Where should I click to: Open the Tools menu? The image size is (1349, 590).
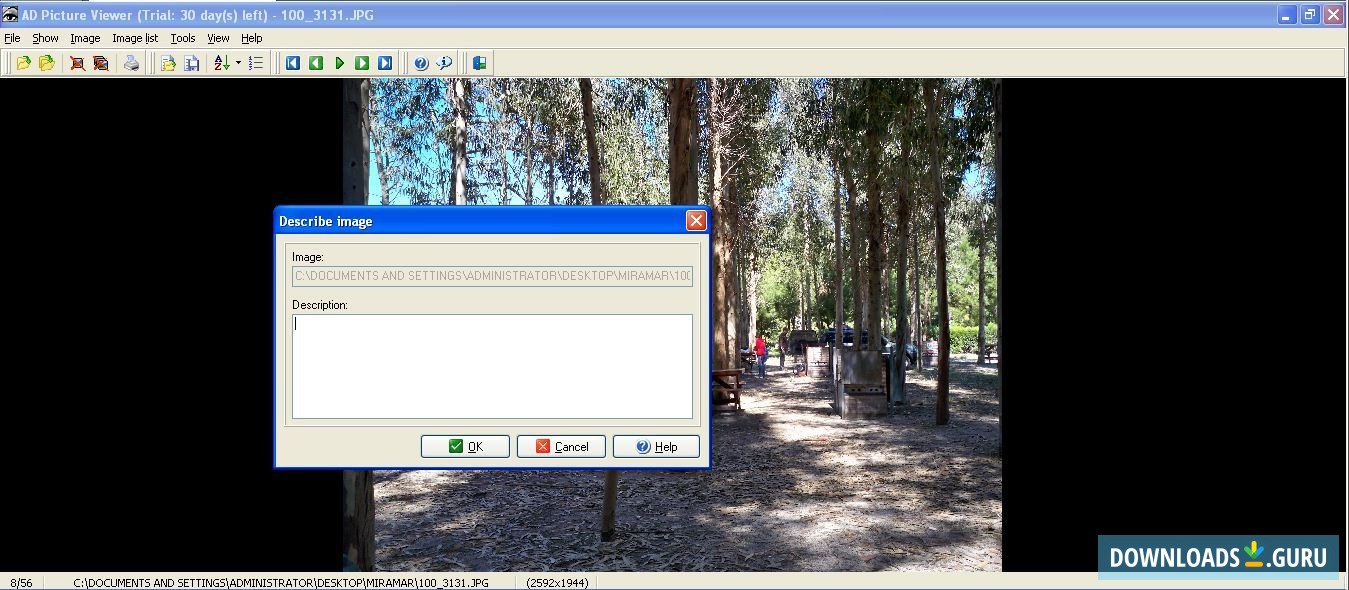click(x=183, y=38)
